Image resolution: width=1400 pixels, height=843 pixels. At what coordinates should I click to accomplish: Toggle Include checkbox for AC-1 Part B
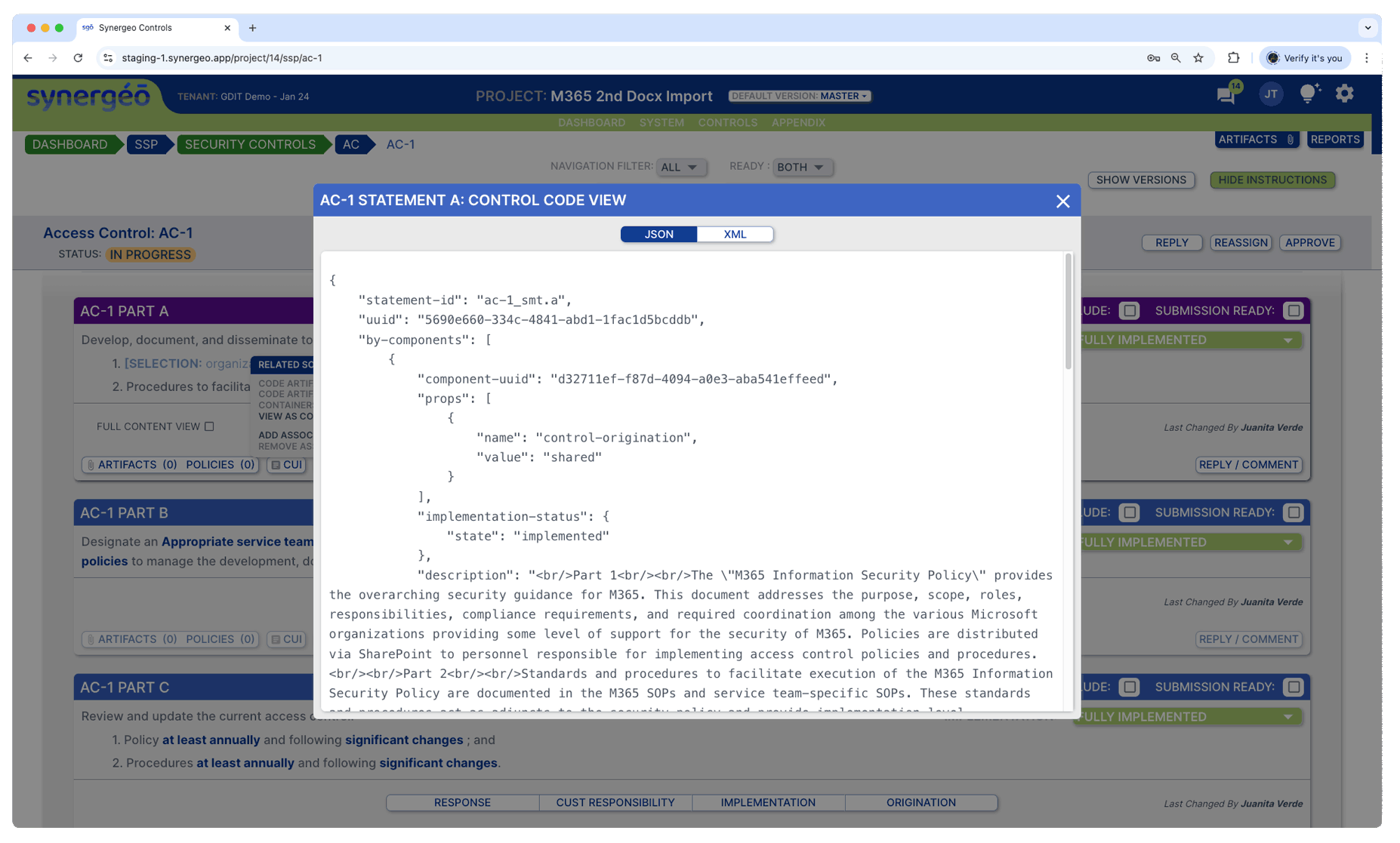(1129, 512)
